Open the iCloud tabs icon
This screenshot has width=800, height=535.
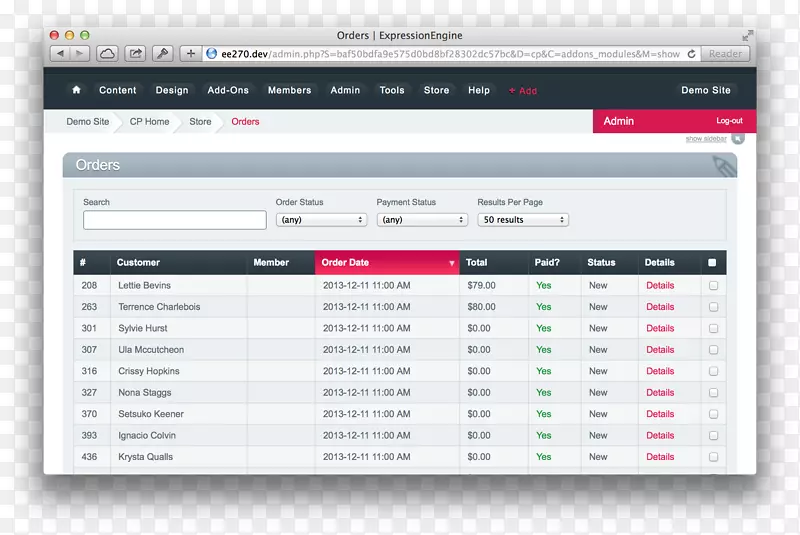click(107, 54)
